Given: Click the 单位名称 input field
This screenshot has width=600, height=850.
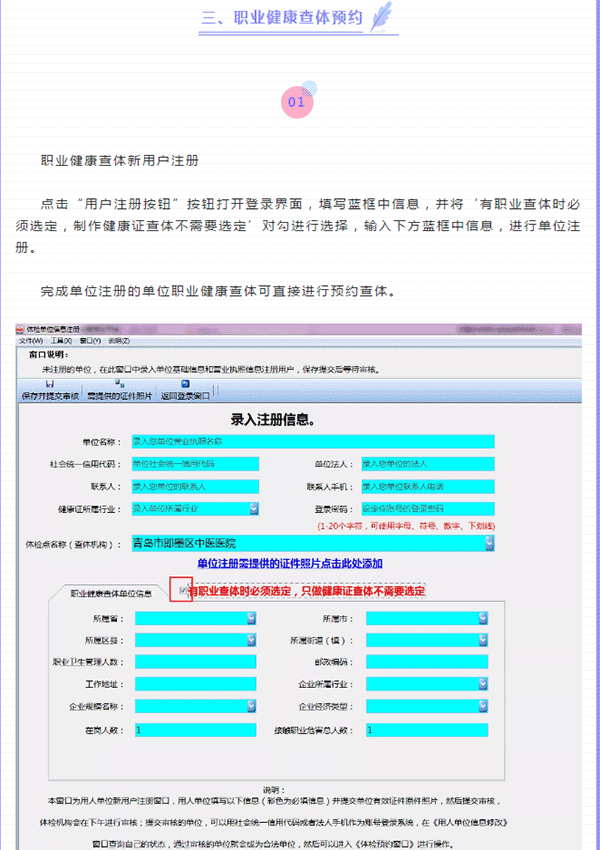Looking at the screenshot, I should [313, 441].
